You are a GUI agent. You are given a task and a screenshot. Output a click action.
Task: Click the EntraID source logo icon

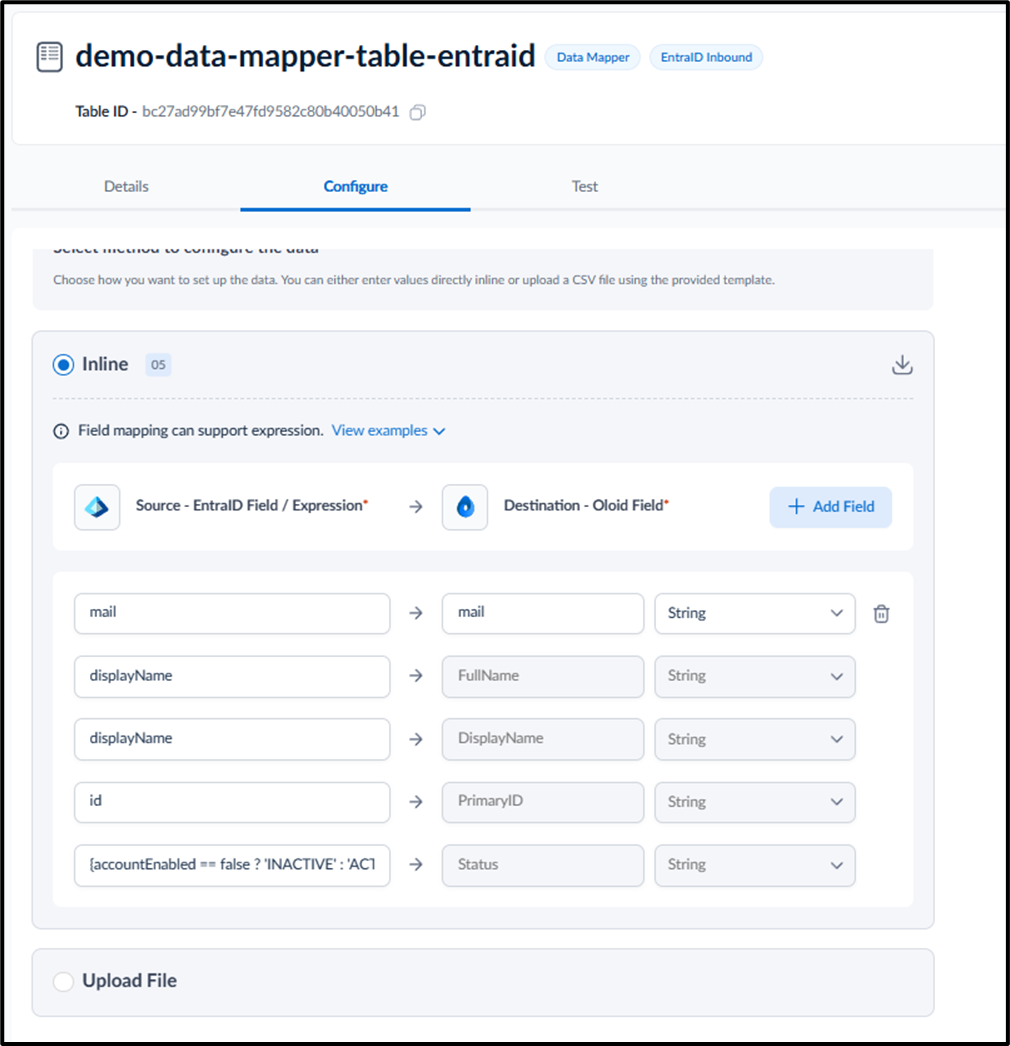97,507
